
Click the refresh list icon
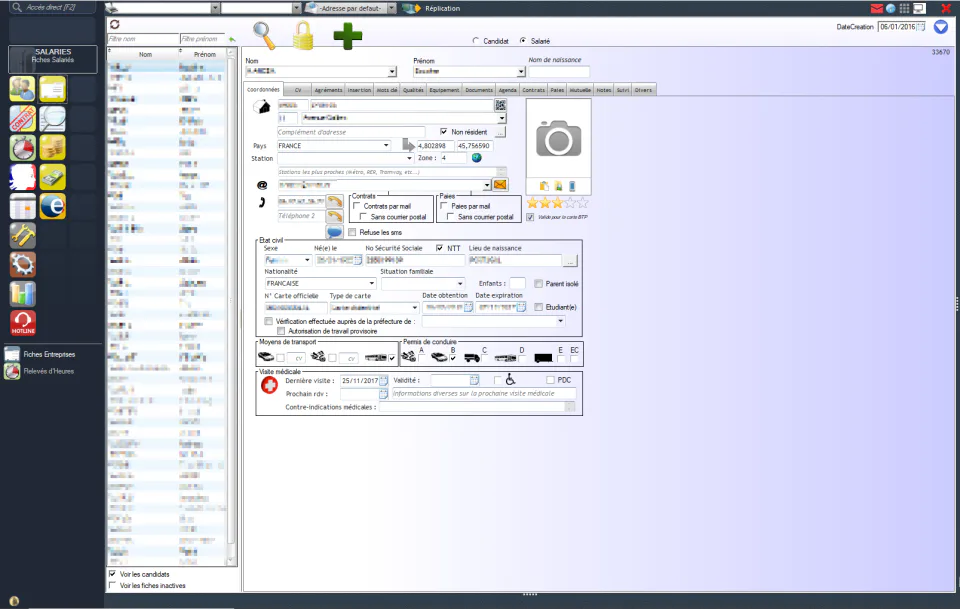point(114,24)
